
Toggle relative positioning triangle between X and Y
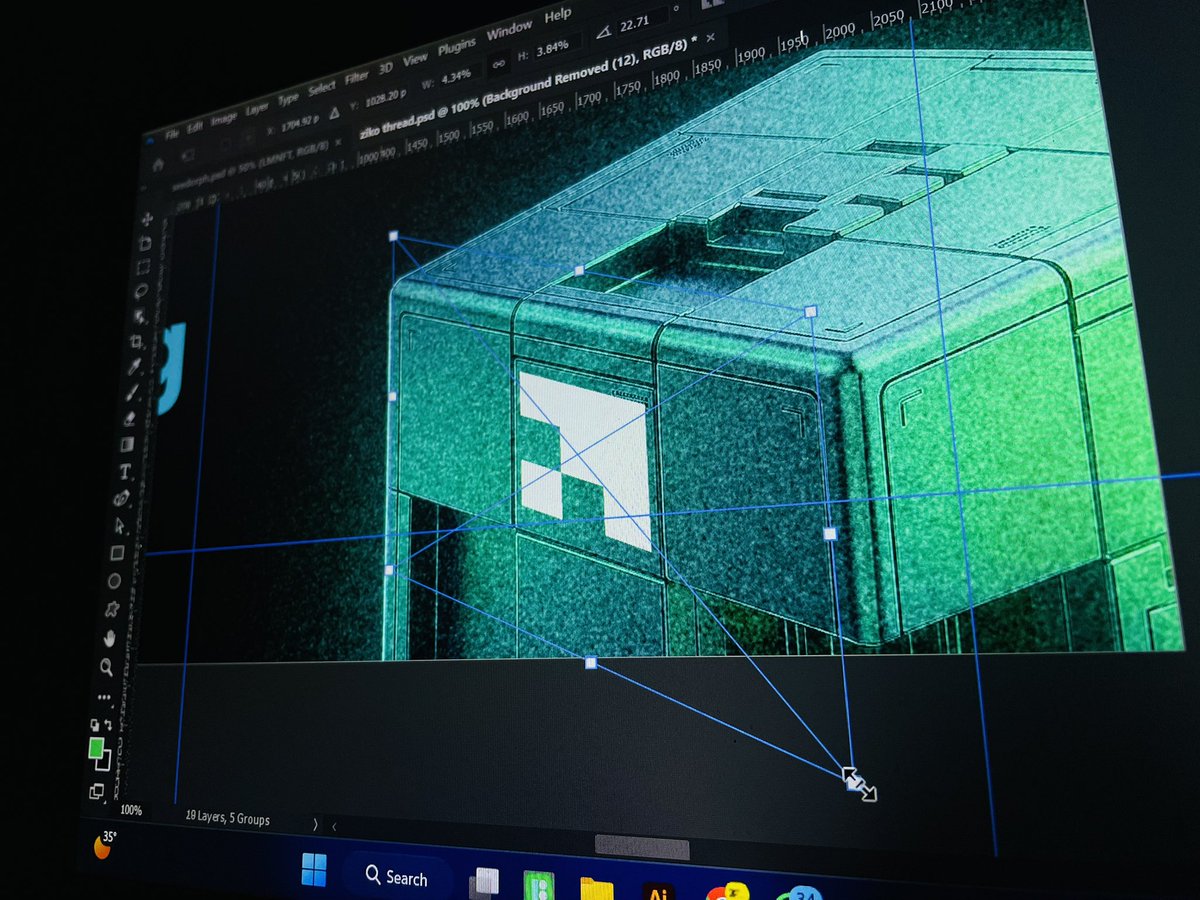point(335,112)
